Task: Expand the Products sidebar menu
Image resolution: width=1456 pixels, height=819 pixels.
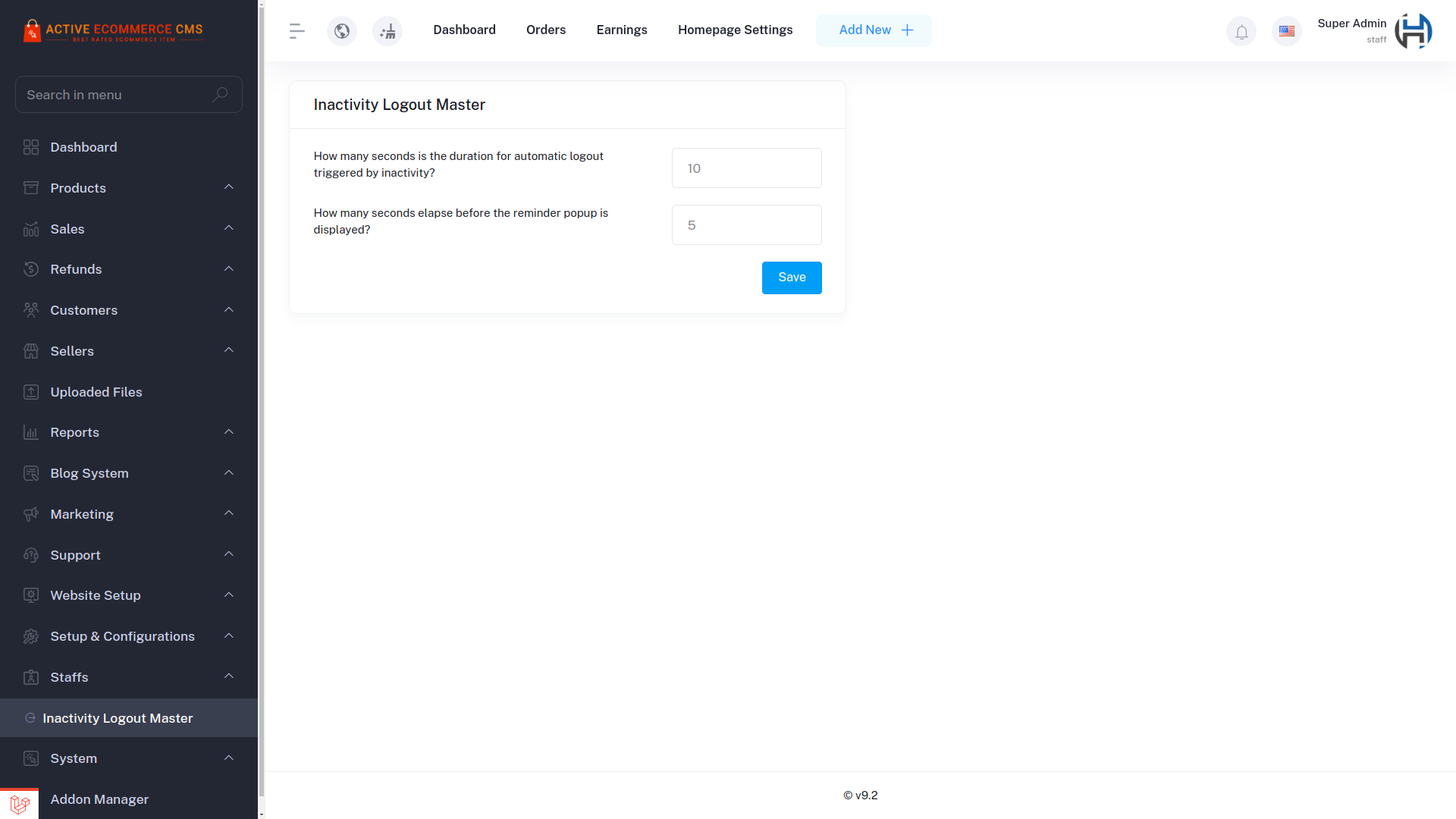Action: 128,188
